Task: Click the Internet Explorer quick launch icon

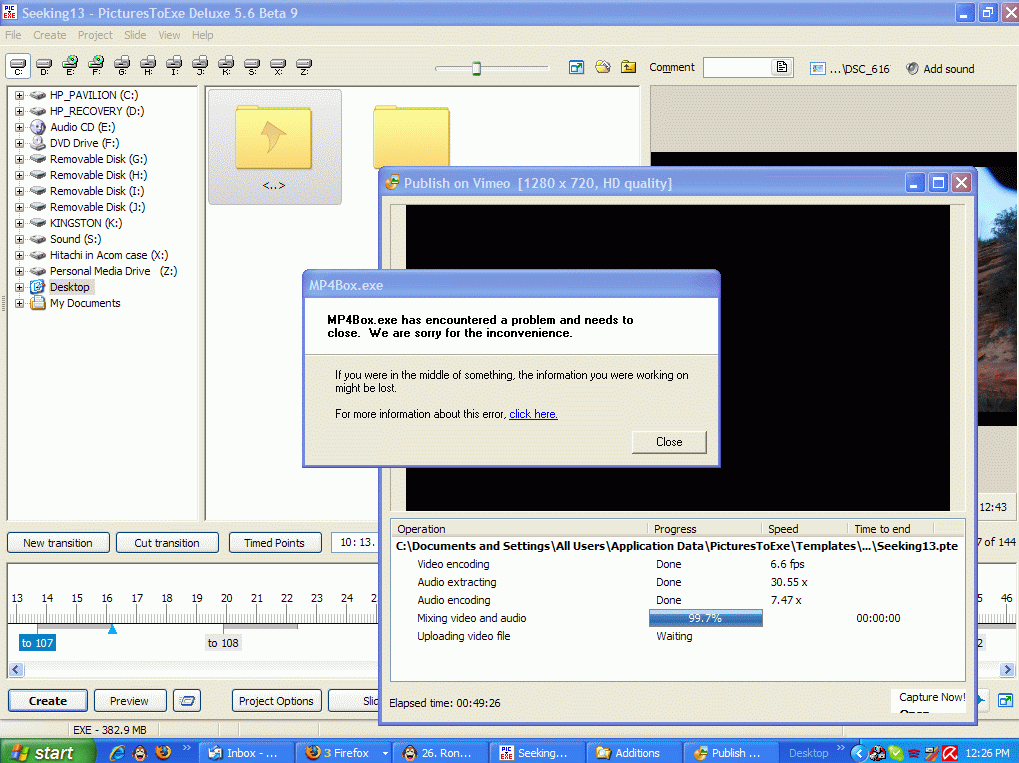Action: 118,752
